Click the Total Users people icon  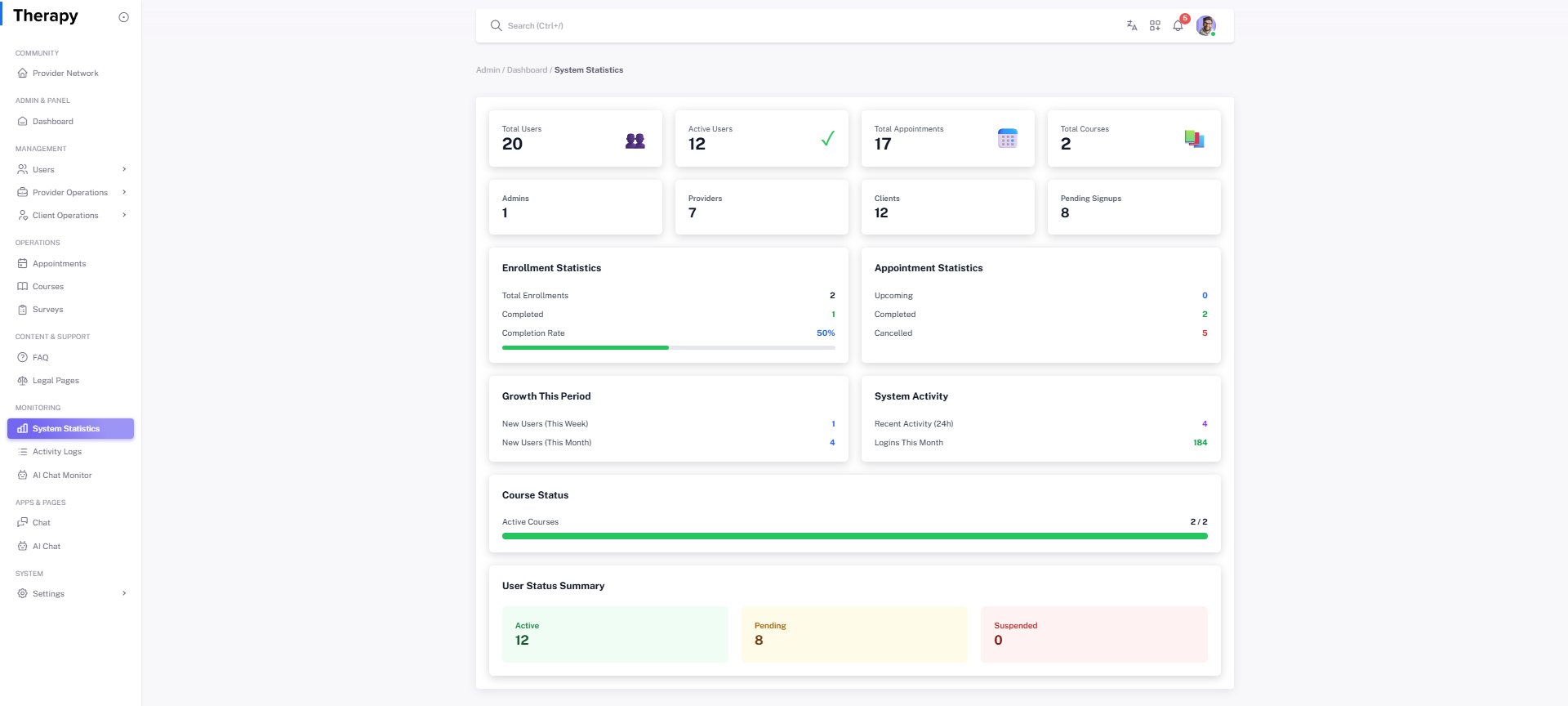click(635, 141)
